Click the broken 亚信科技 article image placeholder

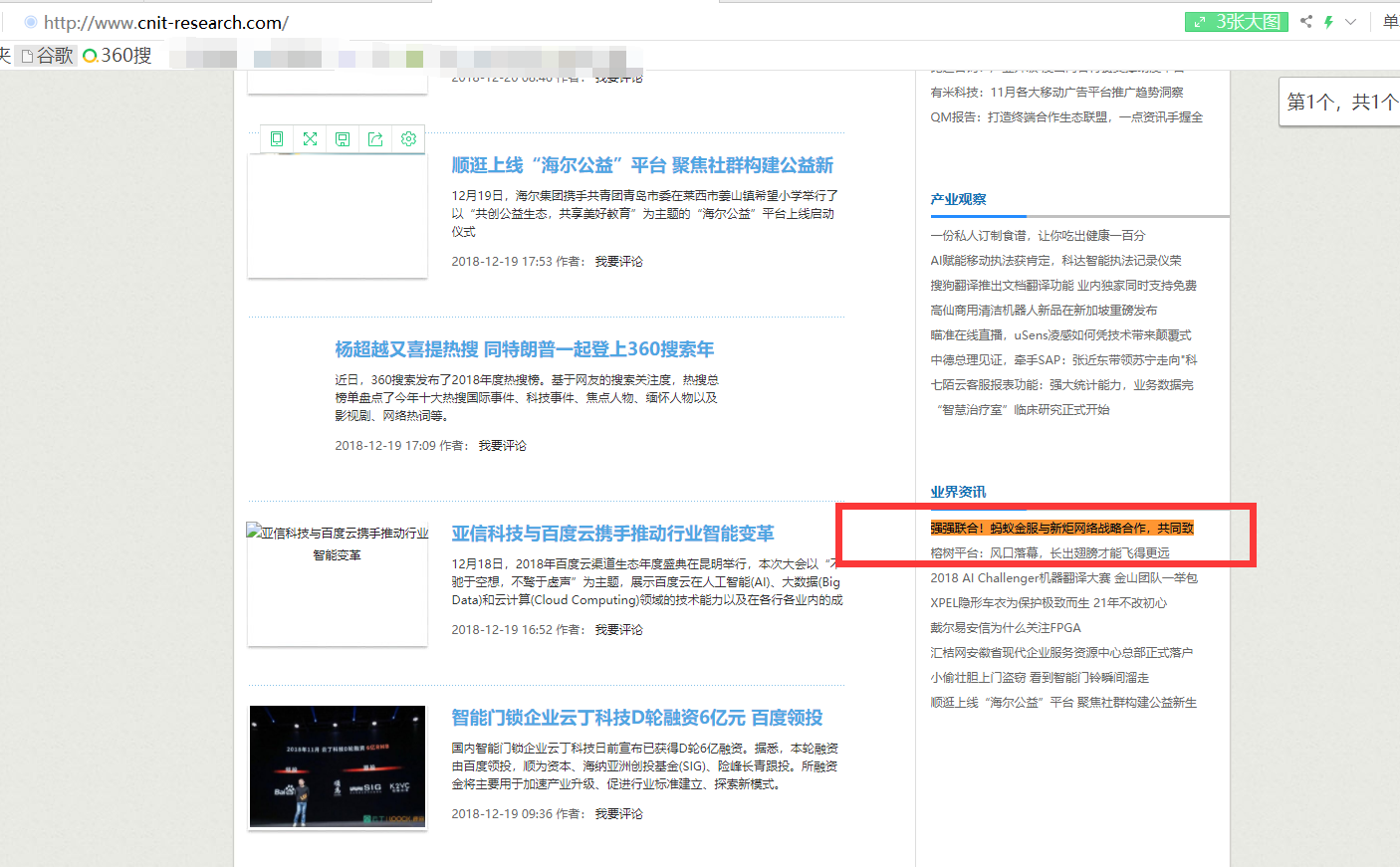(338, 584)
